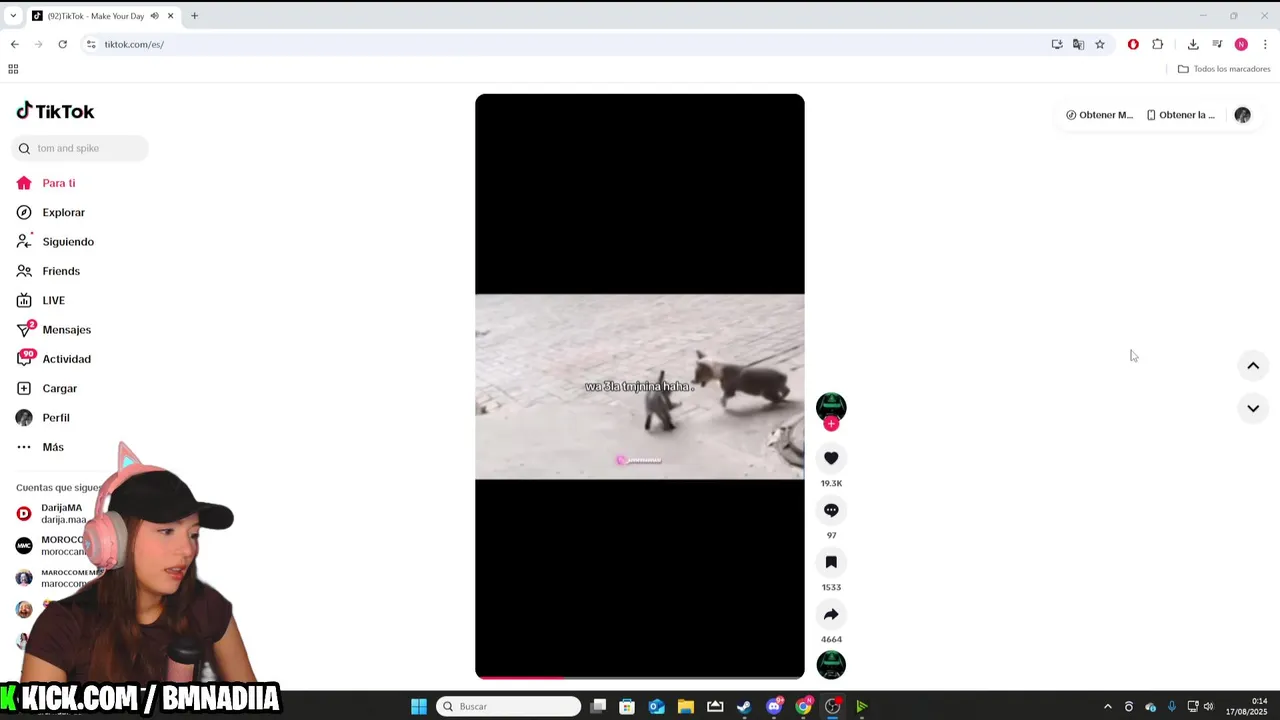Open Task View on the taskbar

point(598,706)
